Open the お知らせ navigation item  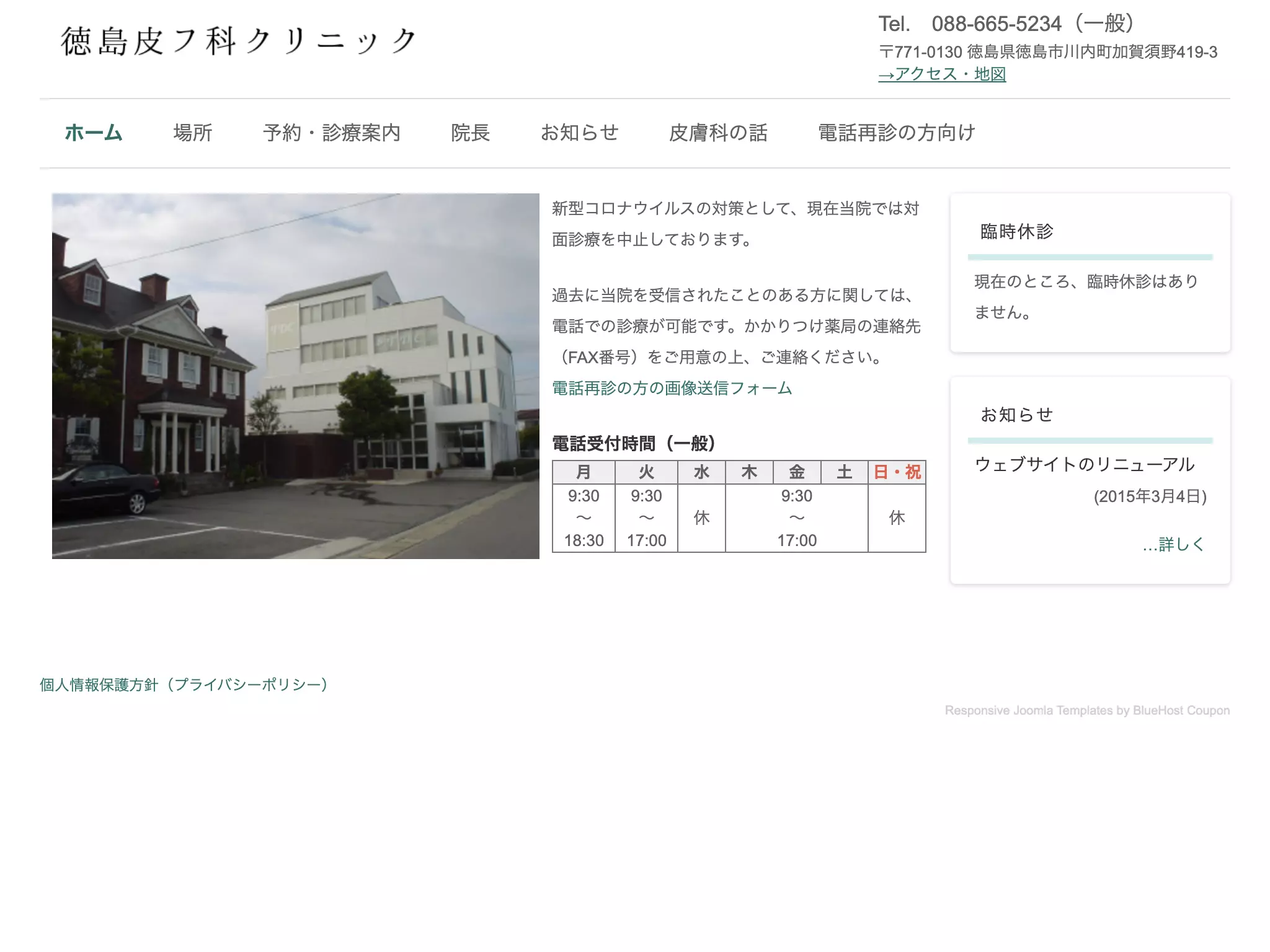click(x=580, y=133)
